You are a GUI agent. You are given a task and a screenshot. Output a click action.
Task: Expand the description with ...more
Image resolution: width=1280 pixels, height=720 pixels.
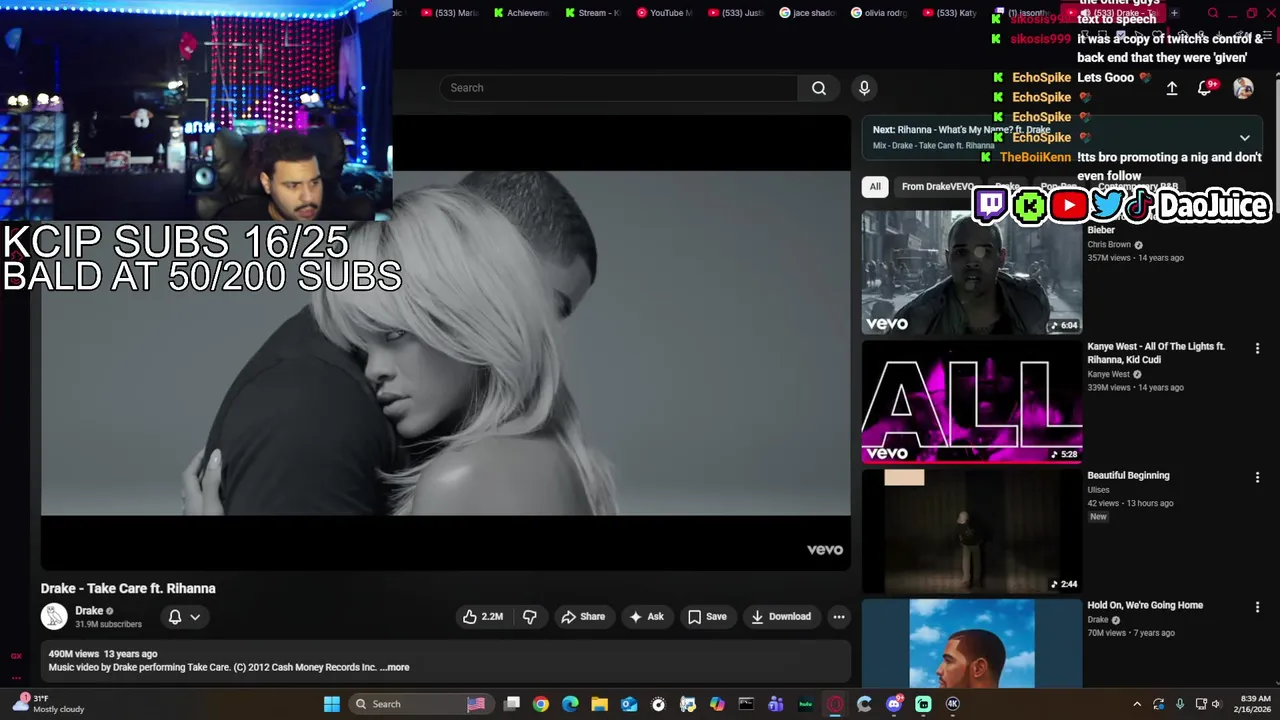click(x=395, y=667)
